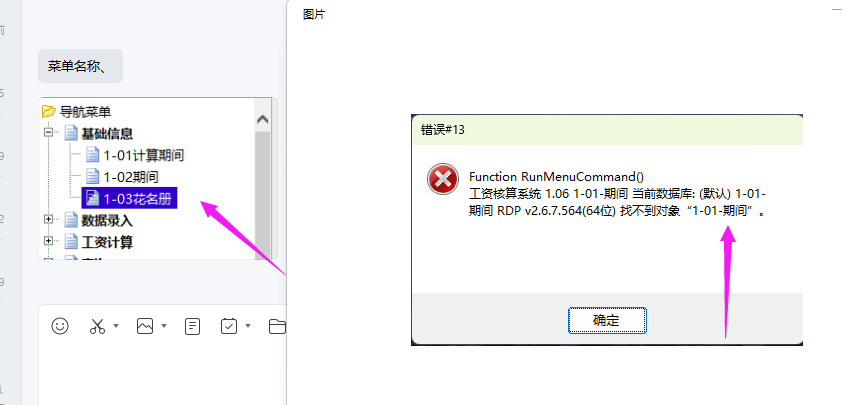Screen dimensions: 868x405
Task: Click the 确定 button in error dialog
Action: point(607,320)
